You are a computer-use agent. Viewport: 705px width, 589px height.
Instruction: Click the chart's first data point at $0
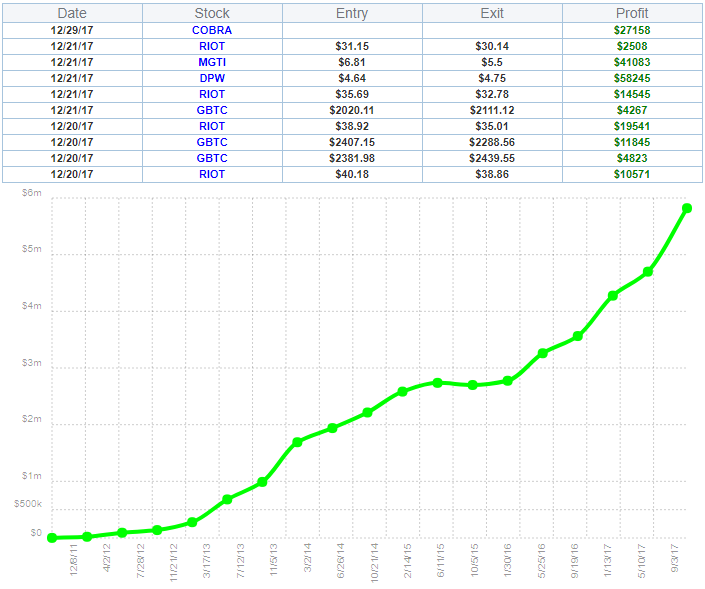click(x=52, y=538)
